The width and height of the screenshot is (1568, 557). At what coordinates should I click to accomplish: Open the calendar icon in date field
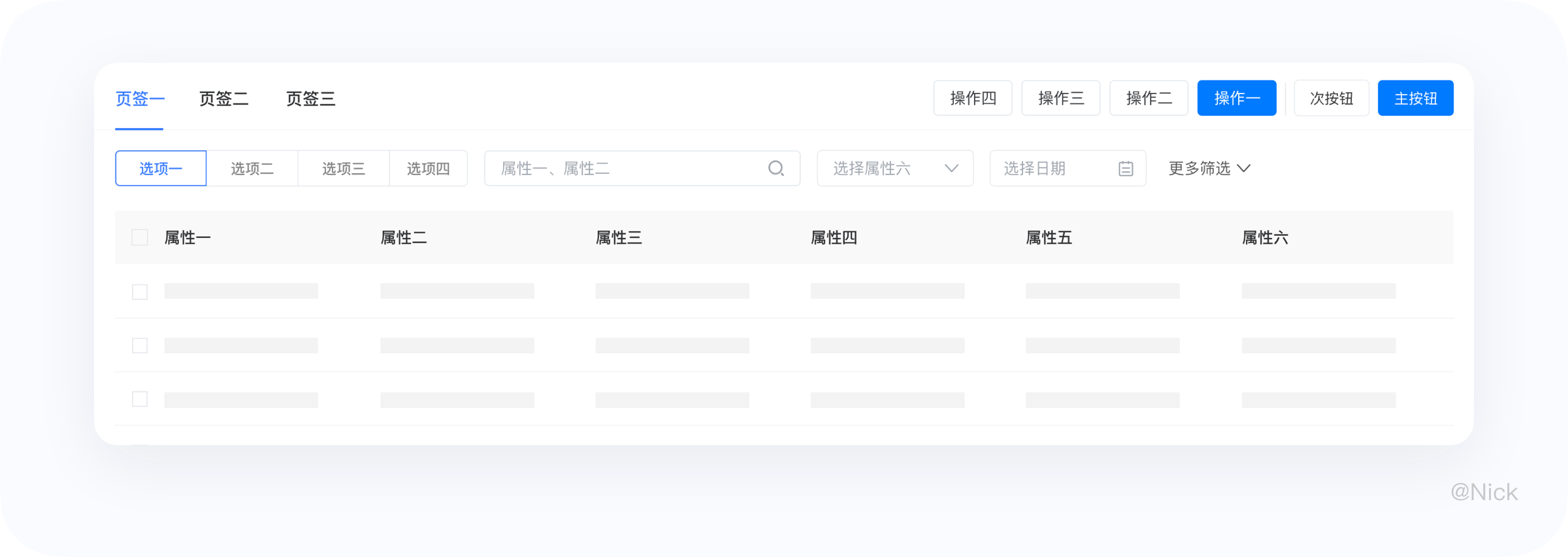pos(1126,169)
